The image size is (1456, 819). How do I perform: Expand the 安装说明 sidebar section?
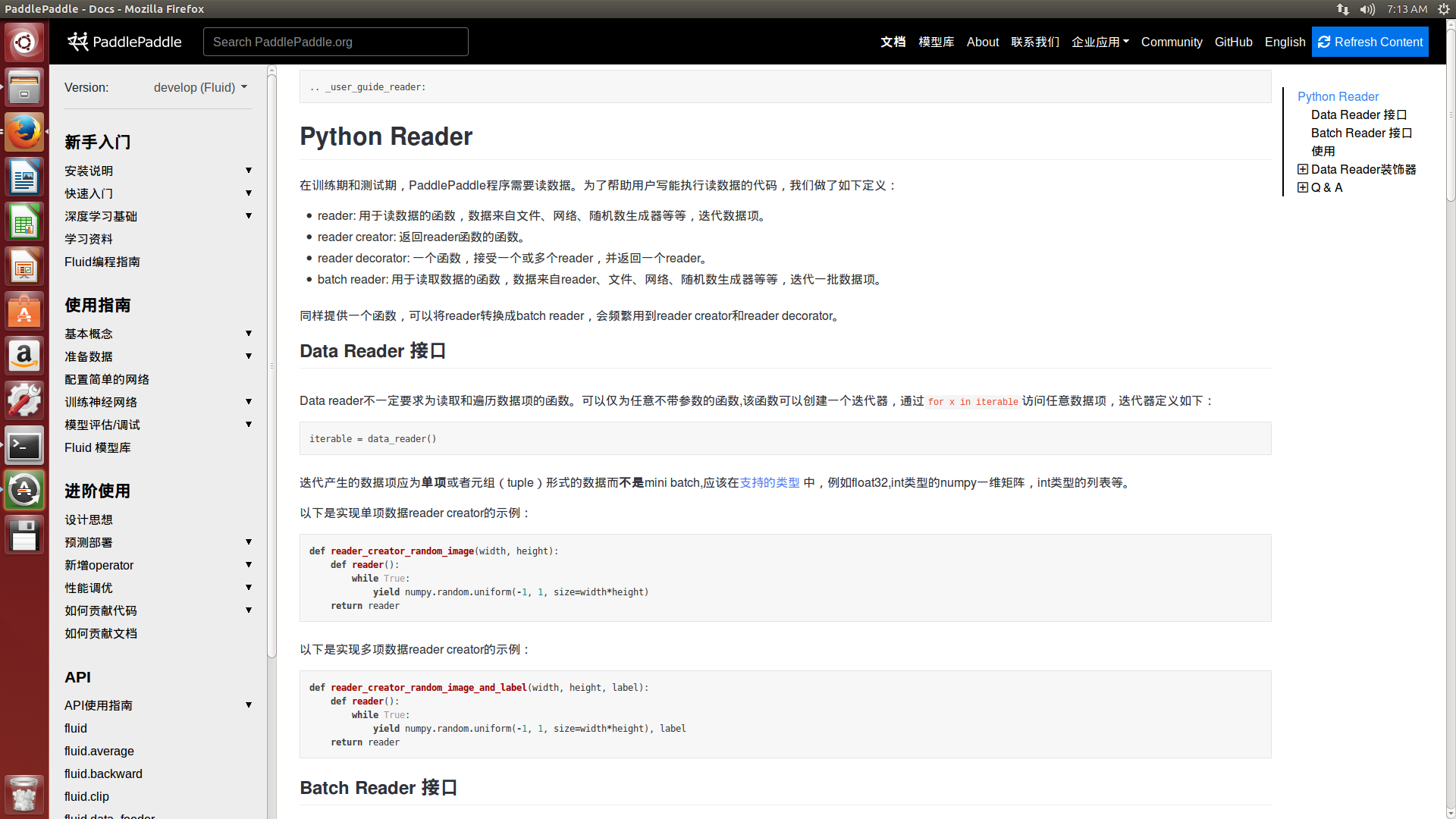(248, 171)
